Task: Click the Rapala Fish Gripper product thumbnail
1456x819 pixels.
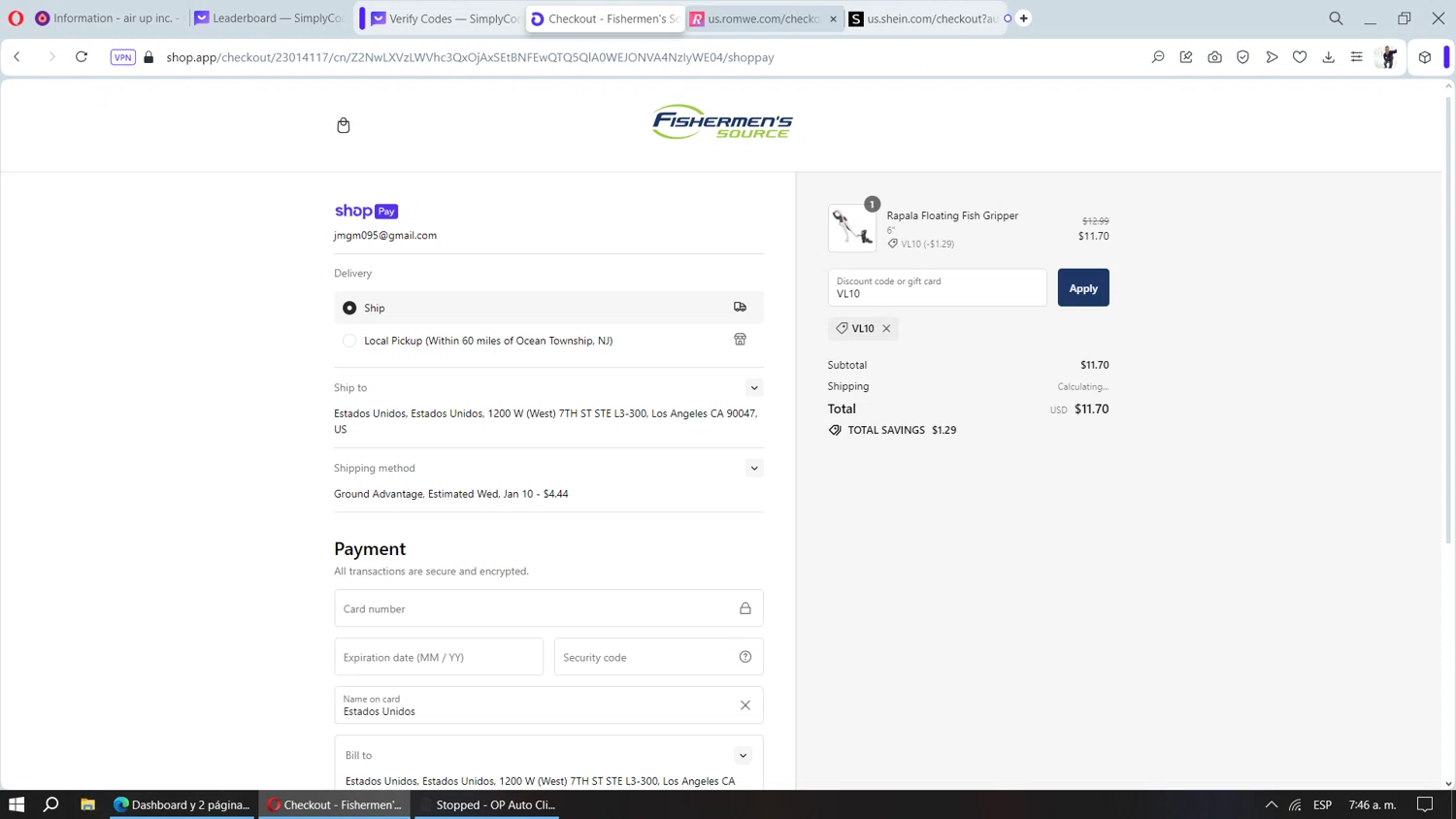Action: (x=852, y=228)
